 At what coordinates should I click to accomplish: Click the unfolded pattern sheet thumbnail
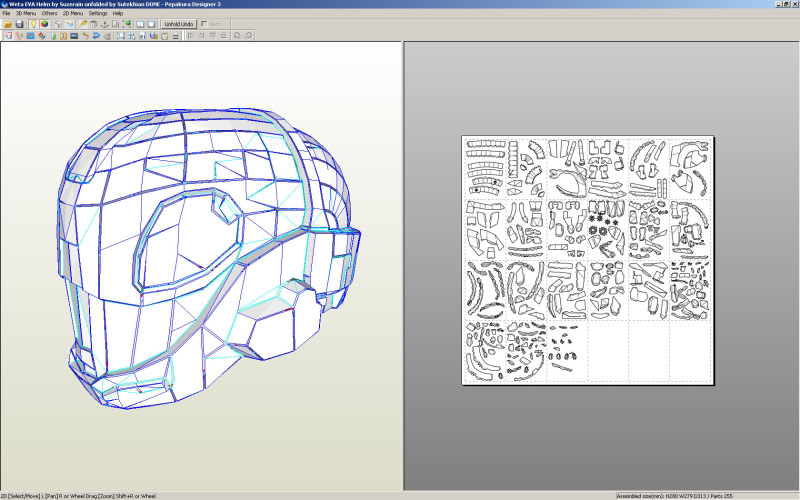pos(588,260)
